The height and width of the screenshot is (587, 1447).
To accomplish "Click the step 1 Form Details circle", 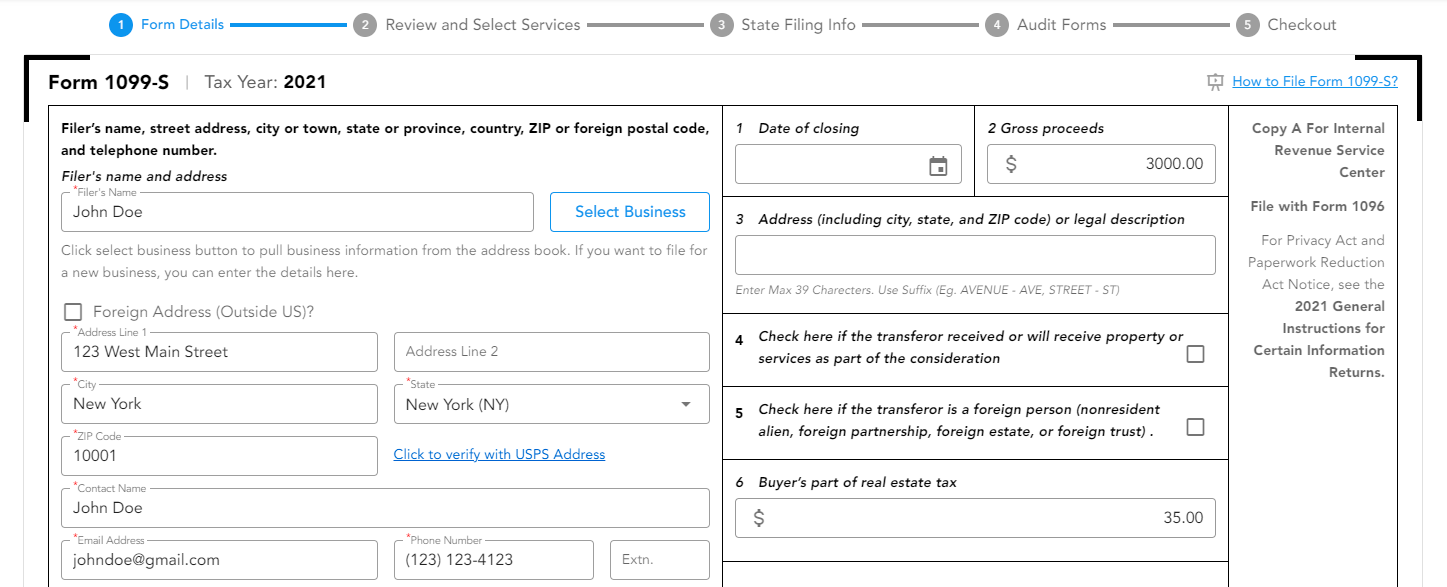I will tap(121, 25).
